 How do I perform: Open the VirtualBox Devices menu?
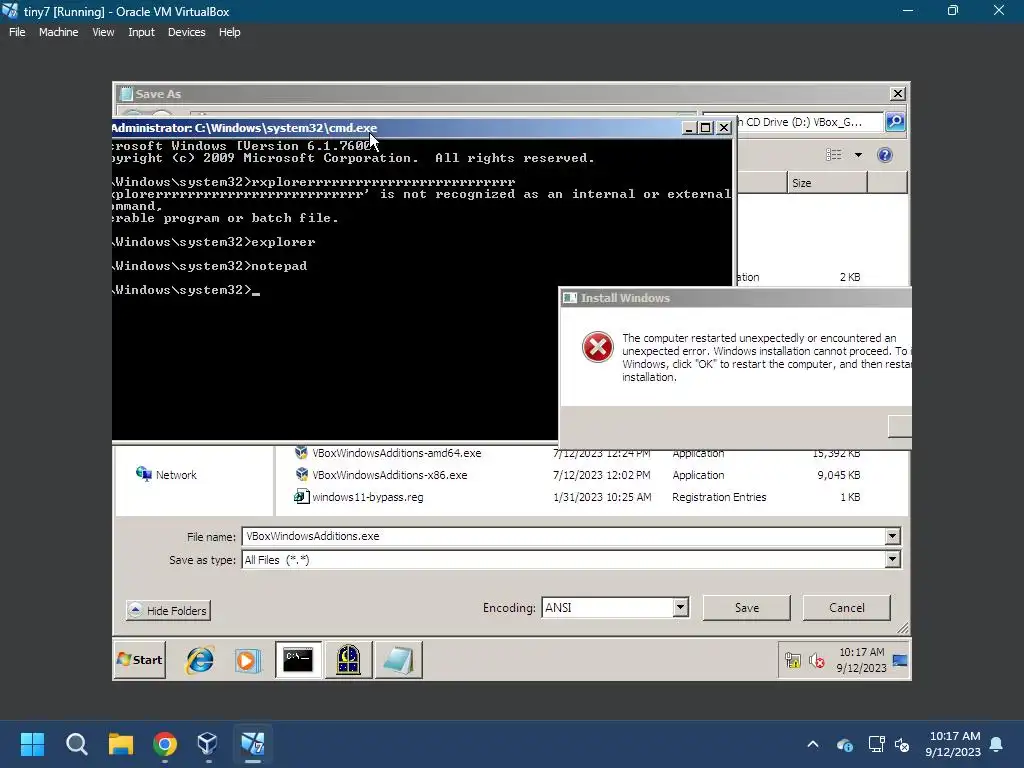[186, 32]
